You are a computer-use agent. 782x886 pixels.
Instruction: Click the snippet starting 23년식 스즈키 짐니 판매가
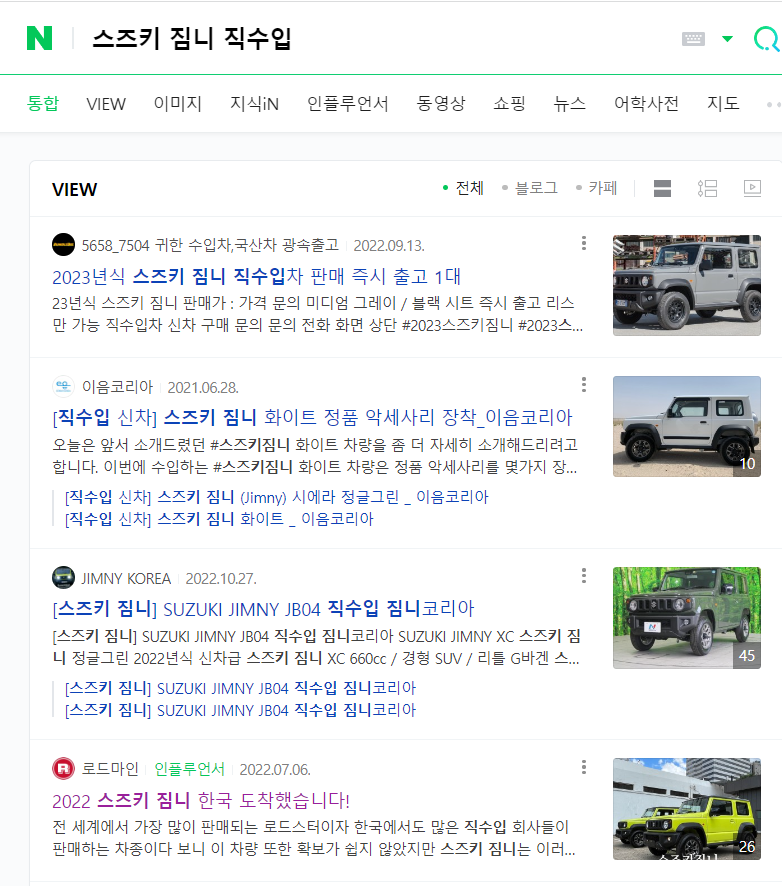coord(318,314)
